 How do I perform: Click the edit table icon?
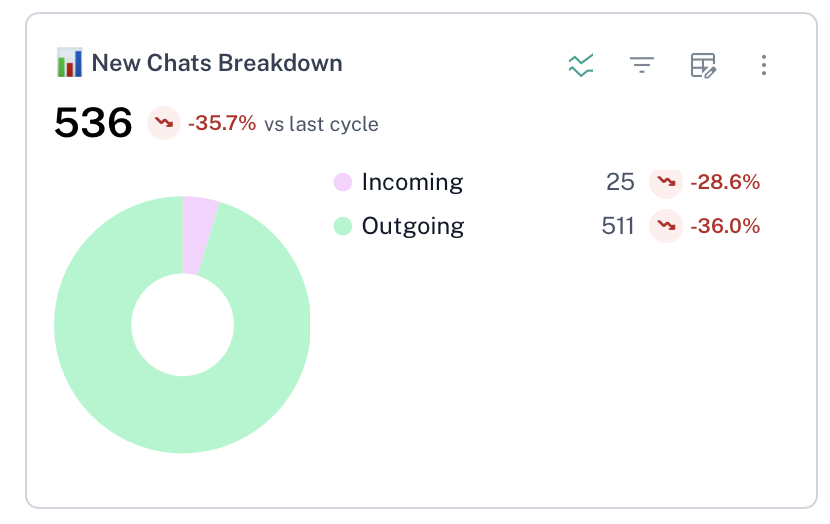point(704,66)
